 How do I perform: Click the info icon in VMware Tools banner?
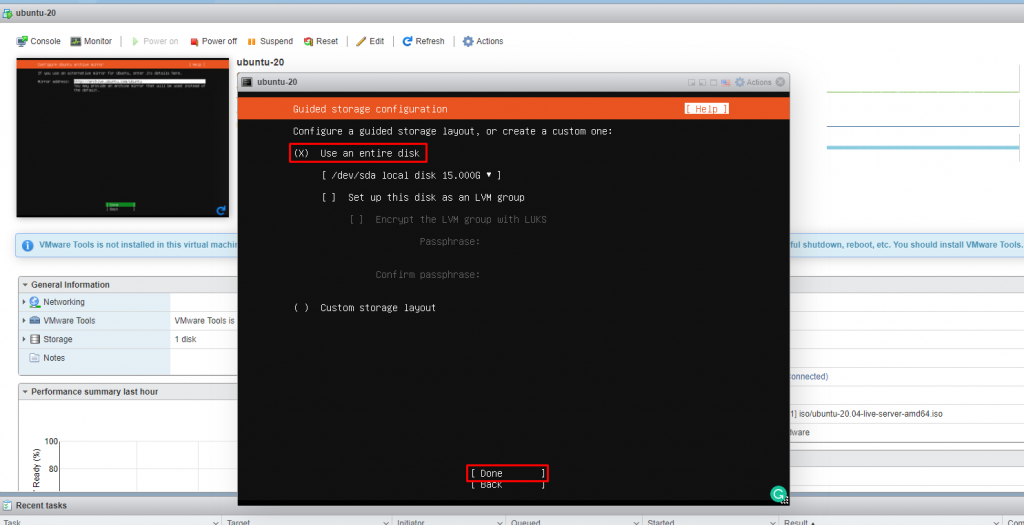(x=27, y=246)
